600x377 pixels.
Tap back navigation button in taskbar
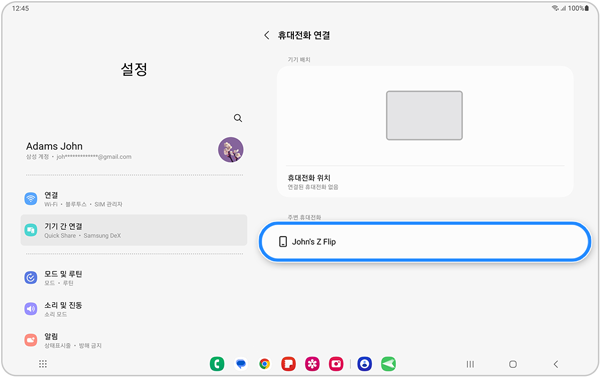coord(556,364)
